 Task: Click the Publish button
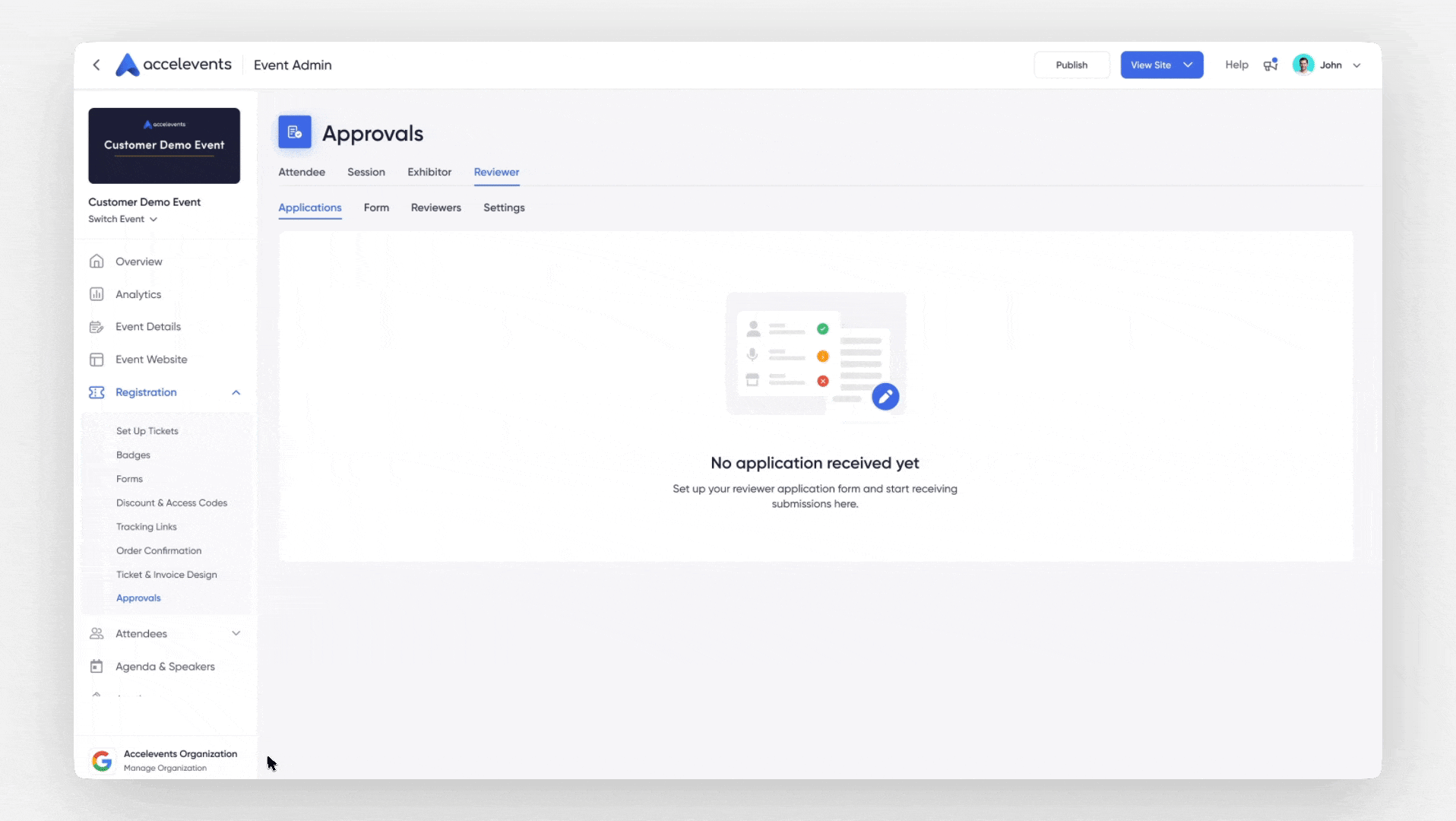[1071, 65]
